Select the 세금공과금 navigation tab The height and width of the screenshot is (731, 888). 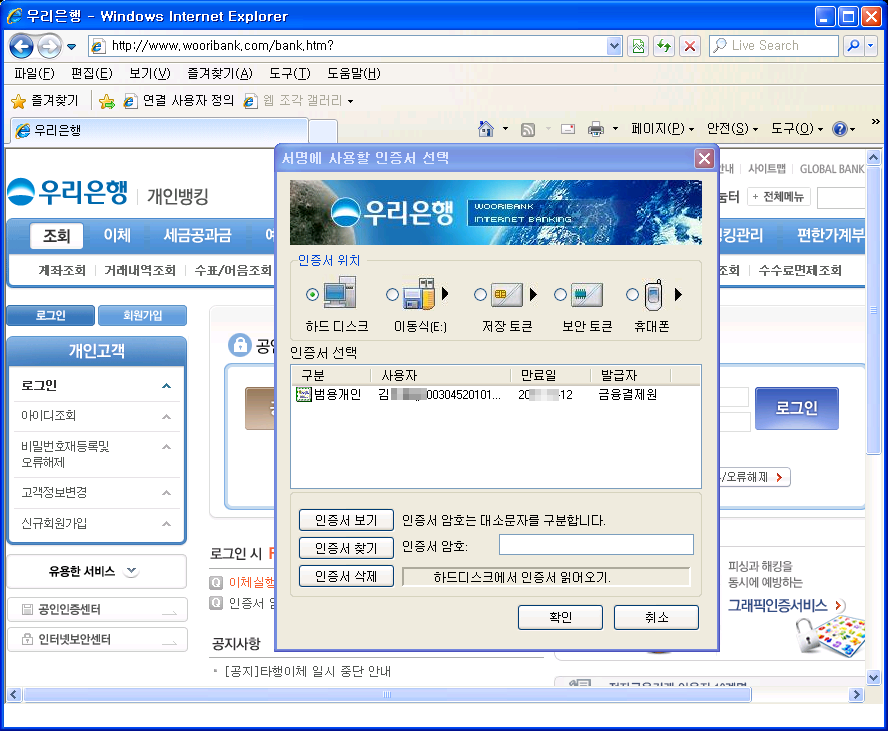pos(197,235)
